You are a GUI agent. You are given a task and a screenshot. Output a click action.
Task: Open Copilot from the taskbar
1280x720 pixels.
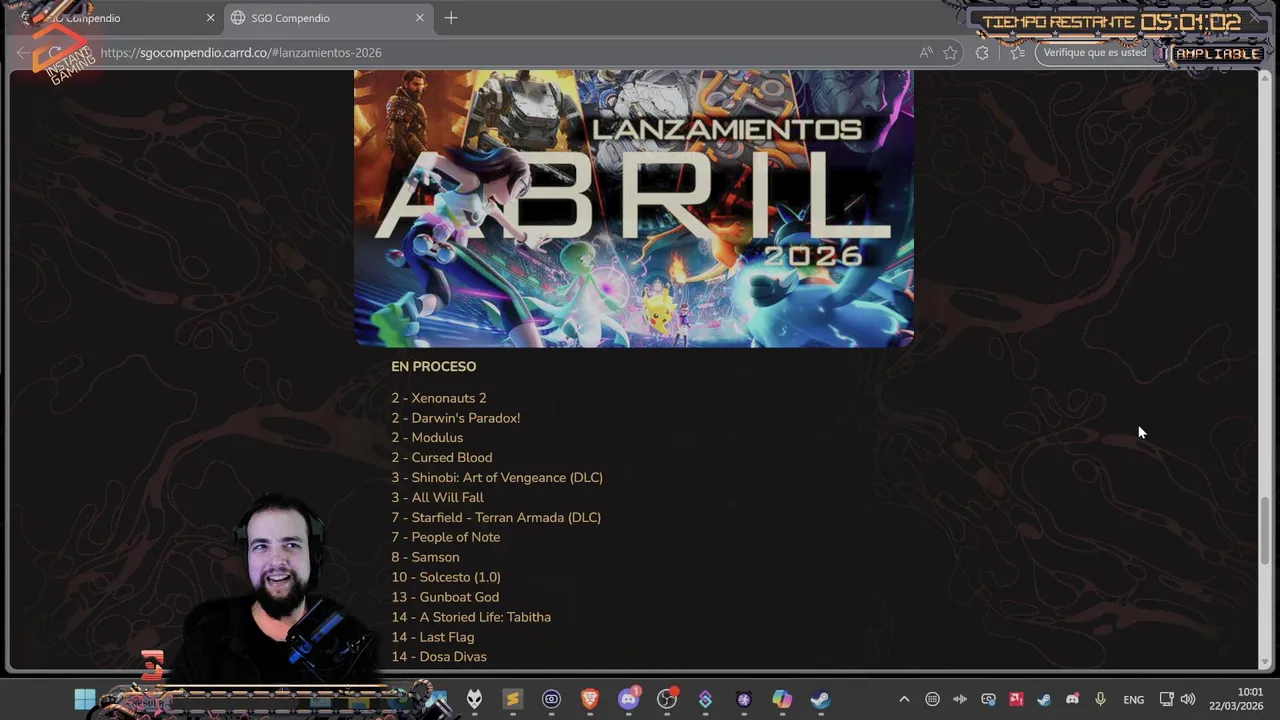pos(782,699)
